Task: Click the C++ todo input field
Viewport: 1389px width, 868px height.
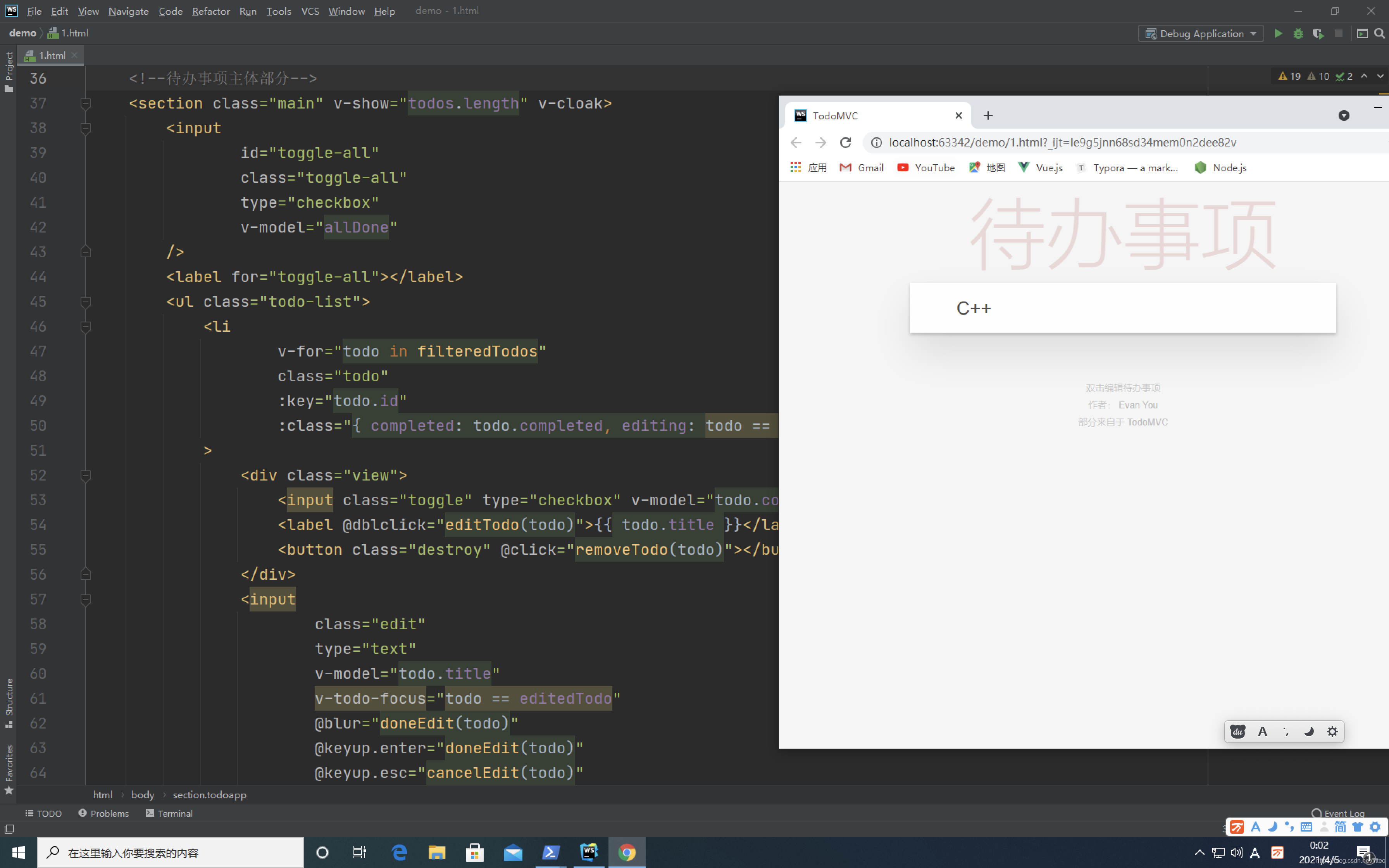Action: point(1123,308)
